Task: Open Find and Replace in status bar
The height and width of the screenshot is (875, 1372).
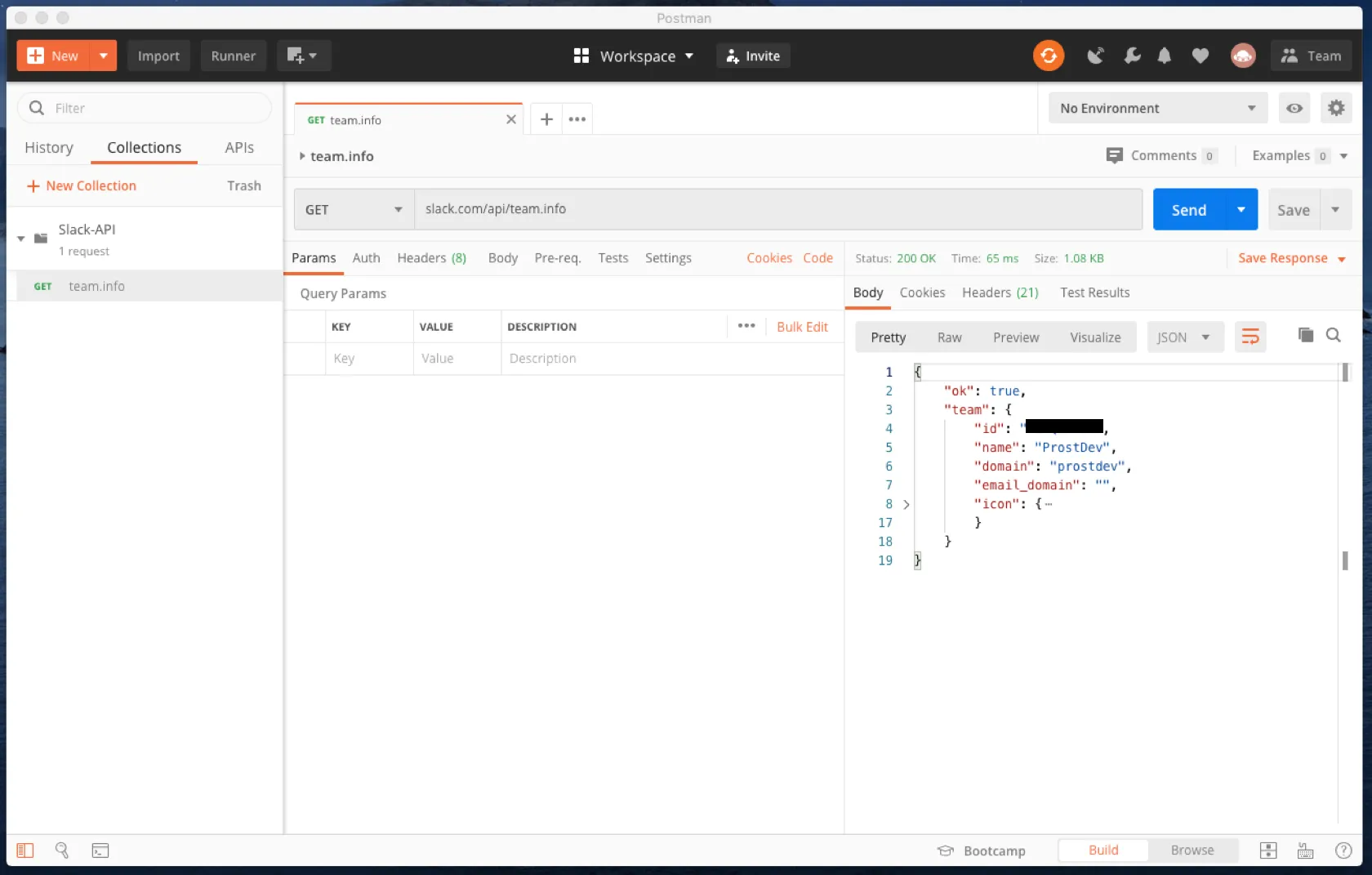Action: click(x=62, y=850)
